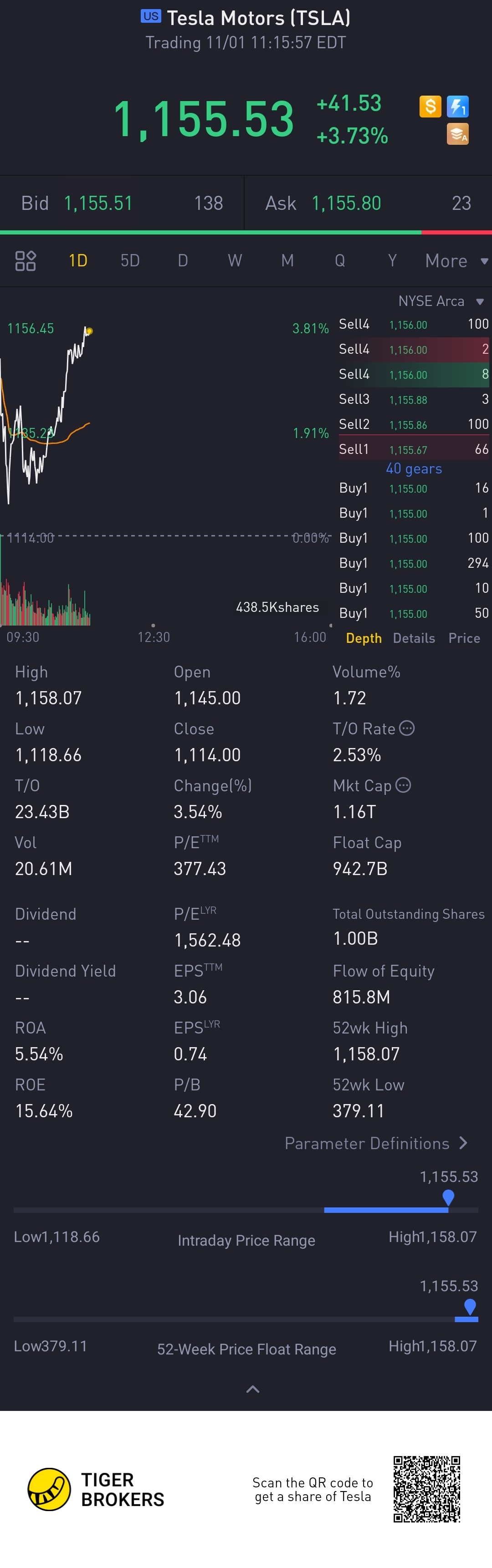
Task: Tap the Volume% value 1.72
Action: pos(349,698)
